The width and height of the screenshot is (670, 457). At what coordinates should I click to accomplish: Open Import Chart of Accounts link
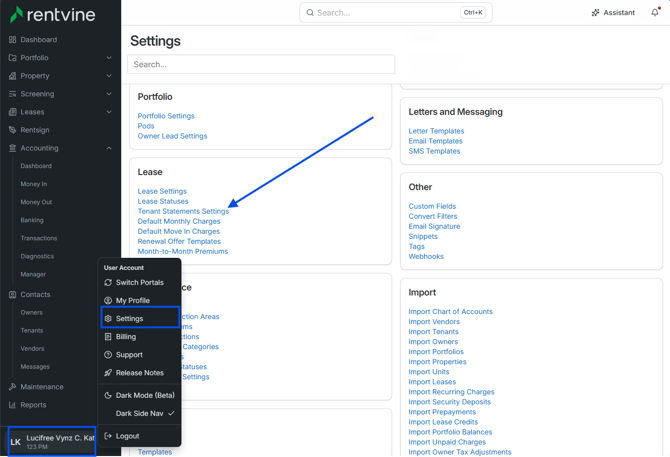(450, 311)
